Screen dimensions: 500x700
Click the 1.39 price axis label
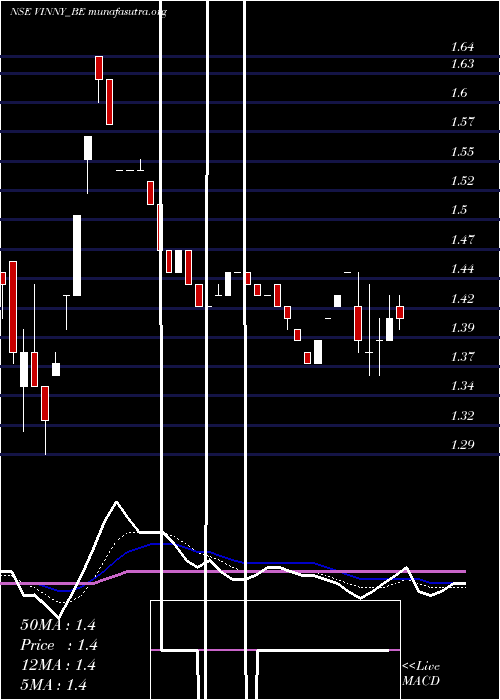(462, 328)
